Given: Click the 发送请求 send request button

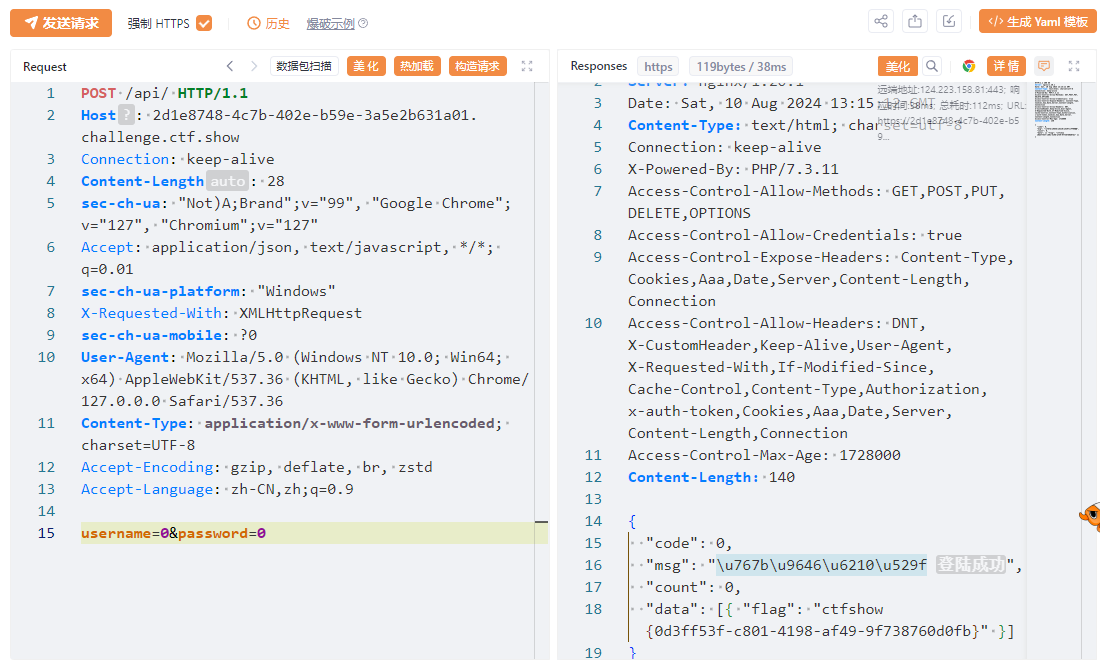Looking at the screenshot, I should 61,23.
